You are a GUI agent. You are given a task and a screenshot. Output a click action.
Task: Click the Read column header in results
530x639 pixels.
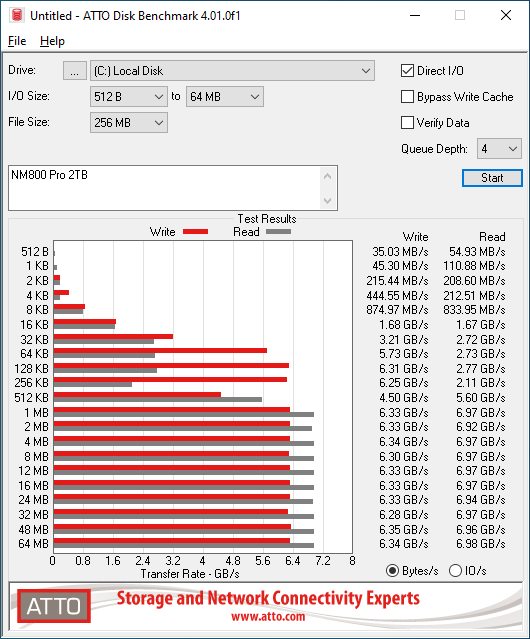click(x=492, y=237)
